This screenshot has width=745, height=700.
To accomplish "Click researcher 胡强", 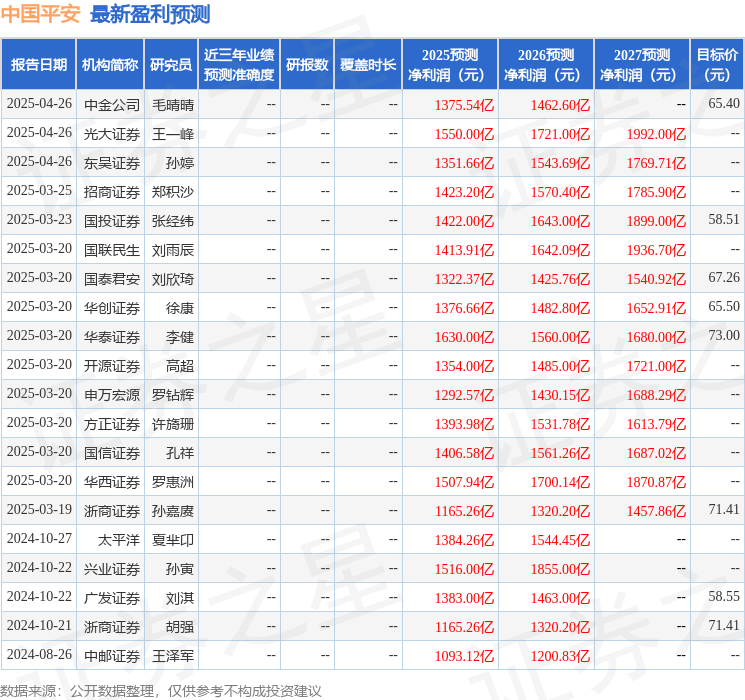I will [180, 627].
